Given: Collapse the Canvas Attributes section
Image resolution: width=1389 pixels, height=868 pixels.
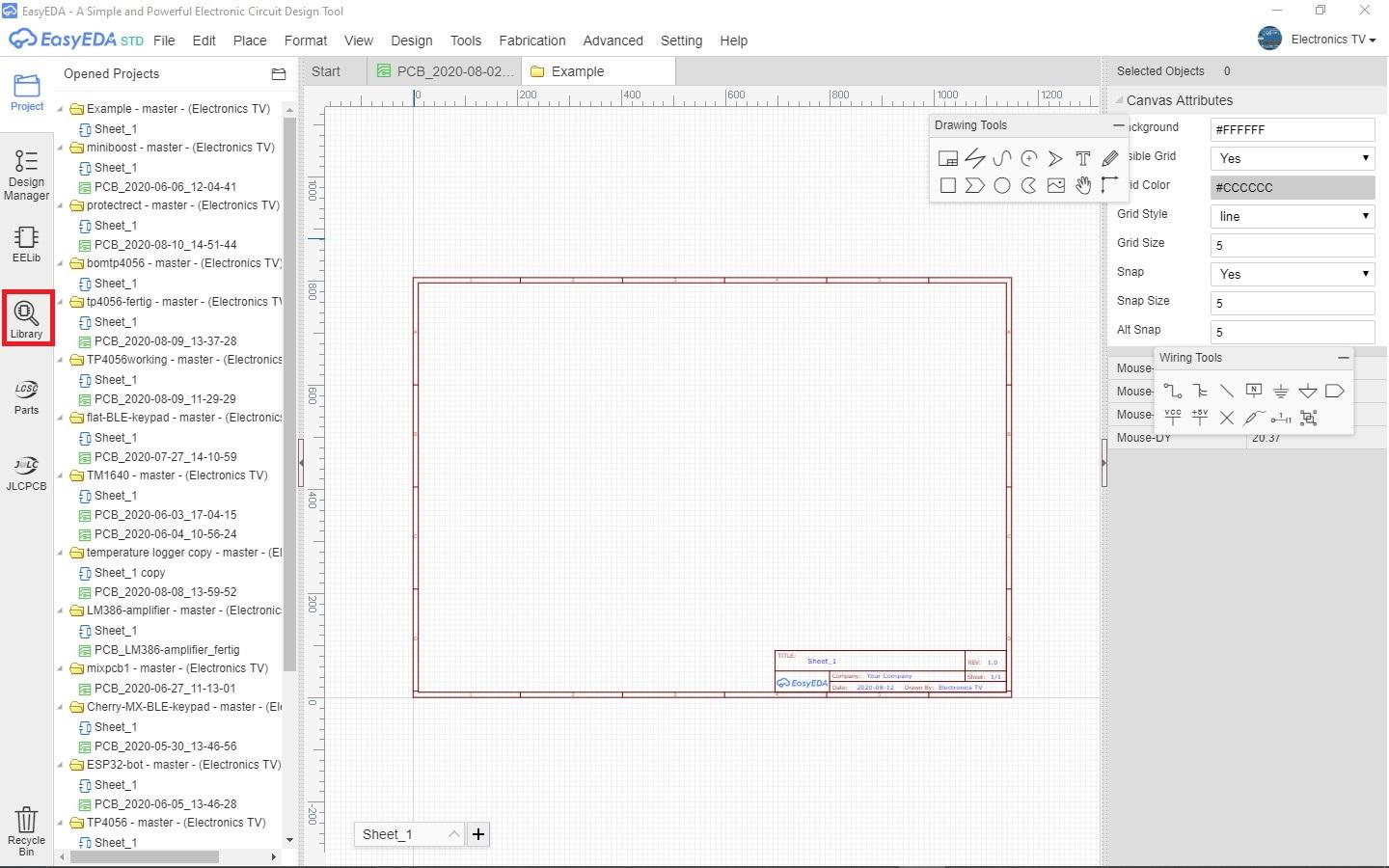Looking at the screenshot, I should tap(1120, 100).
